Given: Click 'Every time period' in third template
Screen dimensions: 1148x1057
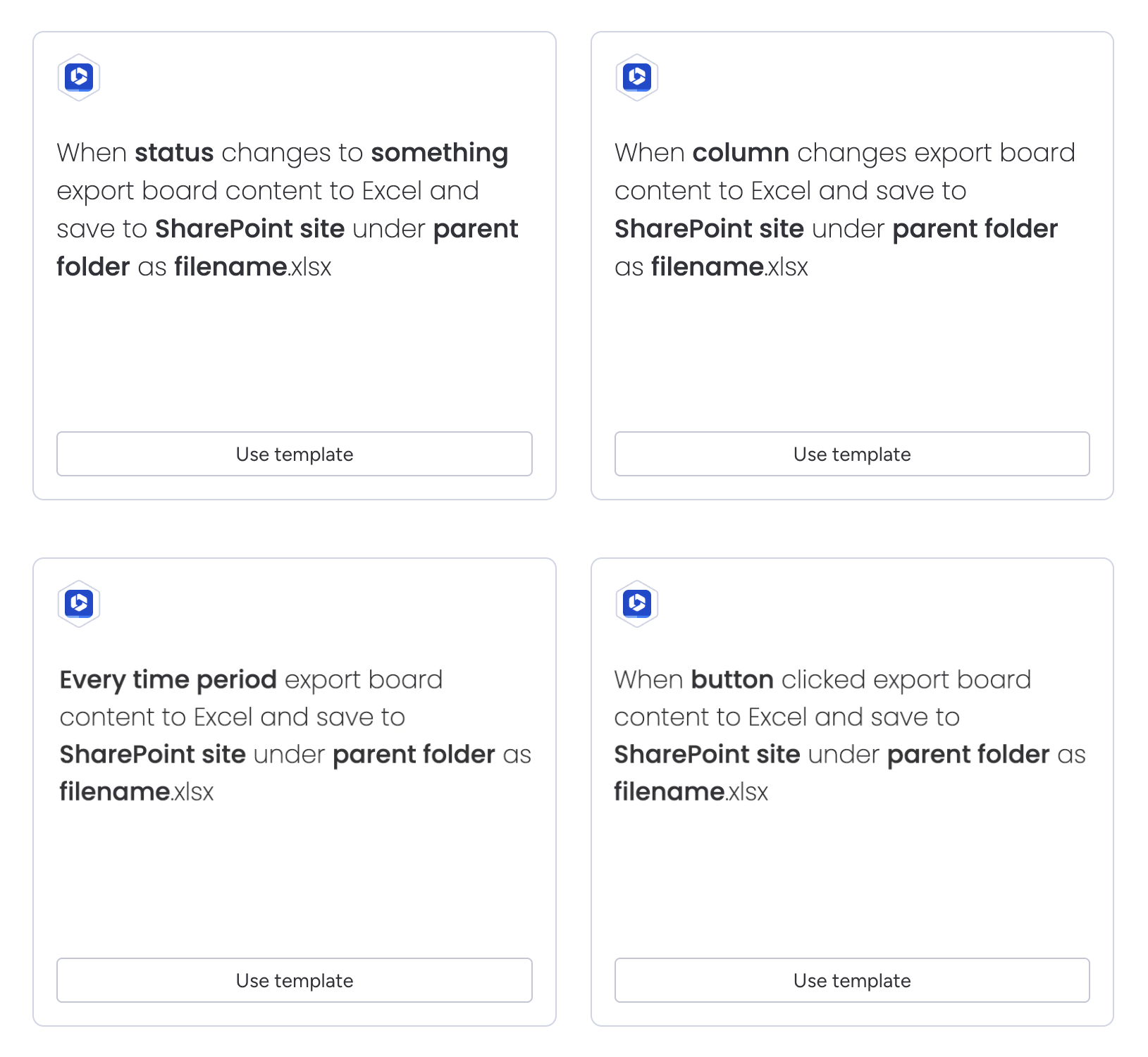Looking at the screenshot, I should [x=168, y=680].
